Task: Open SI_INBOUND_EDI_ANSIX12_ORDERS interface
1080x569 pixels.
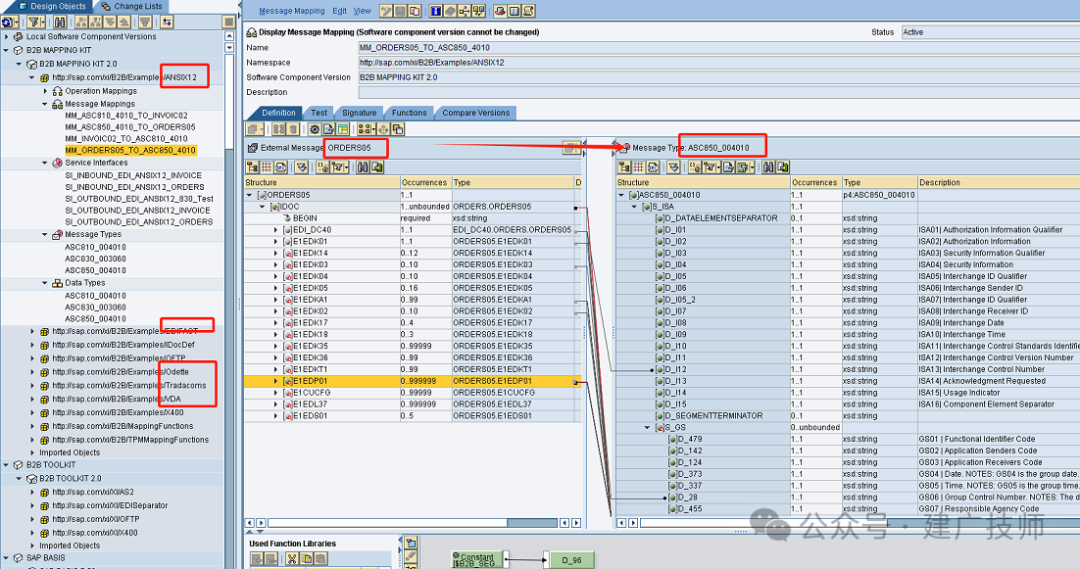Action: (134, 187)
